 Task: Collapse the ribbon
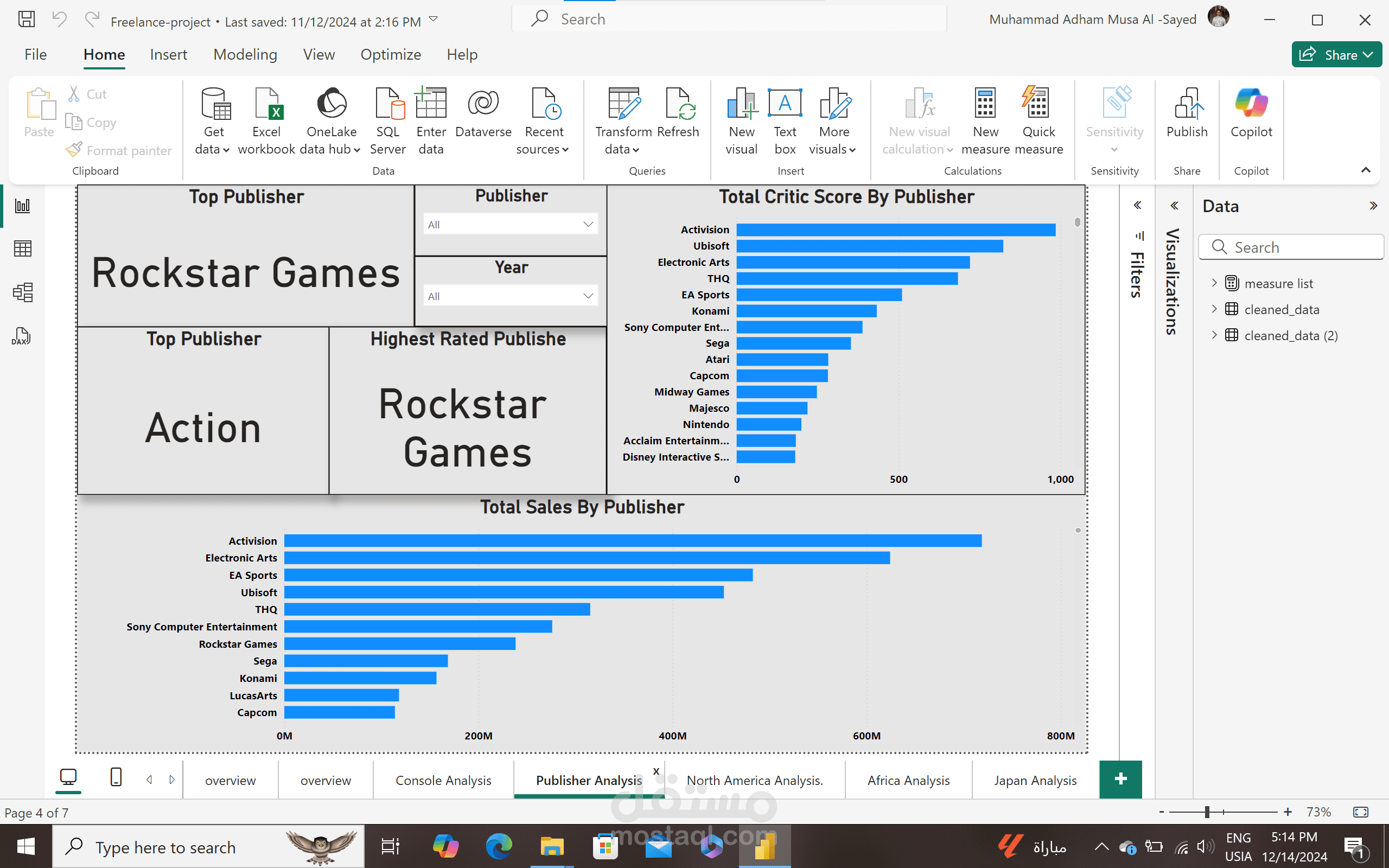point(1366,170)
